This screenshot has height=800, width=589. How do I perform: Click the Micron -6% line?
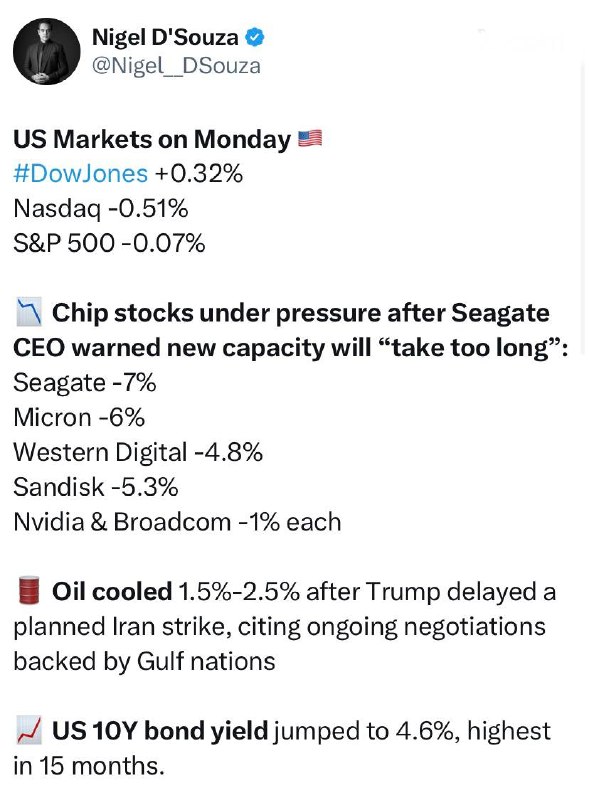tap(79, 417)
